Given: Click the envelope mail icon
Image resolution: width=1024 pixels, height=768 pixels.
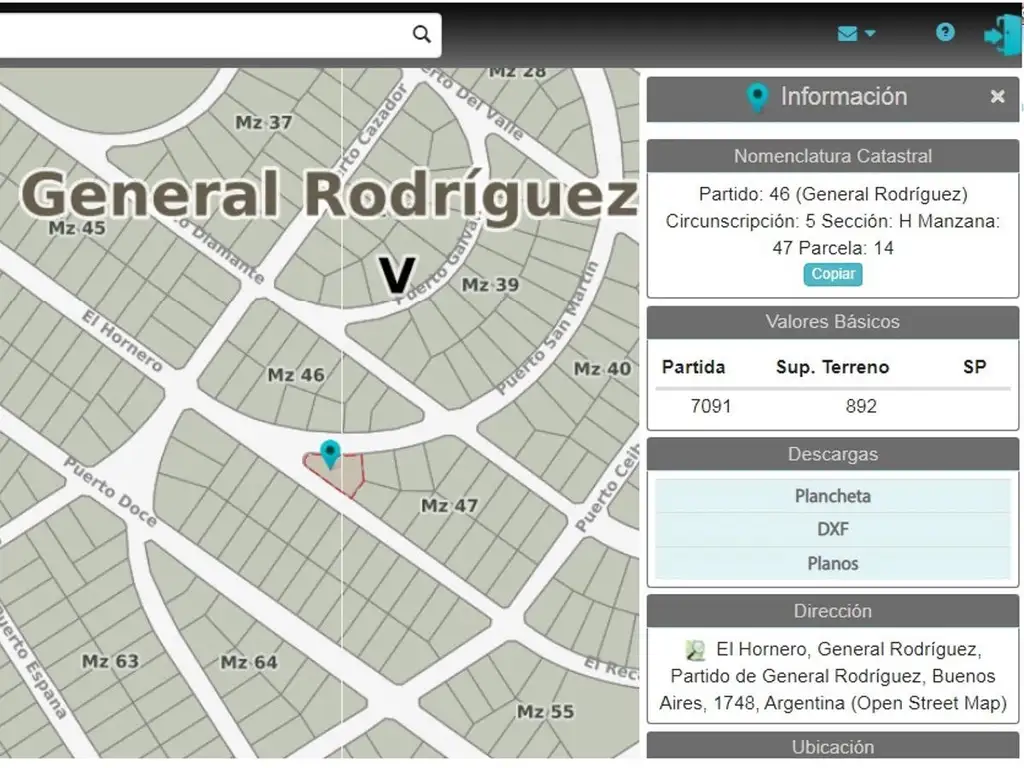Looking at the screenshot, I should click(847, 34).
